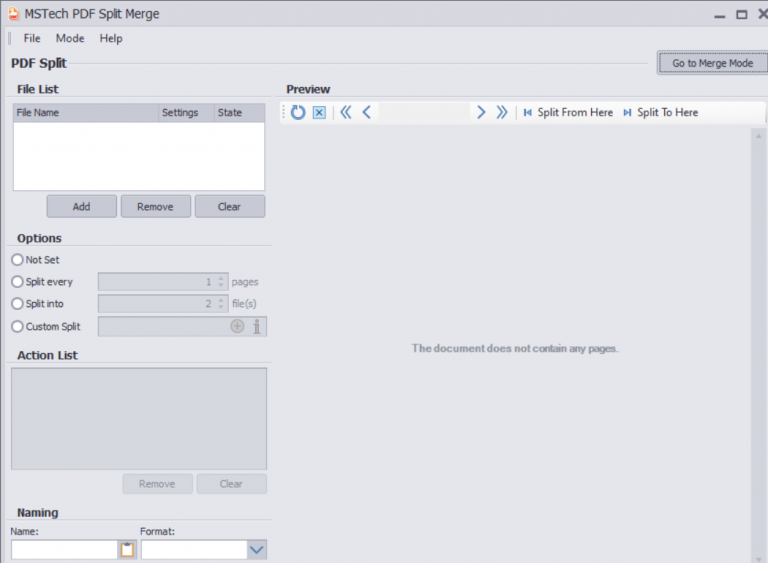The image size is (768, 563).
Task: Click Go to Merge Mode button
Action: [713, 63]
